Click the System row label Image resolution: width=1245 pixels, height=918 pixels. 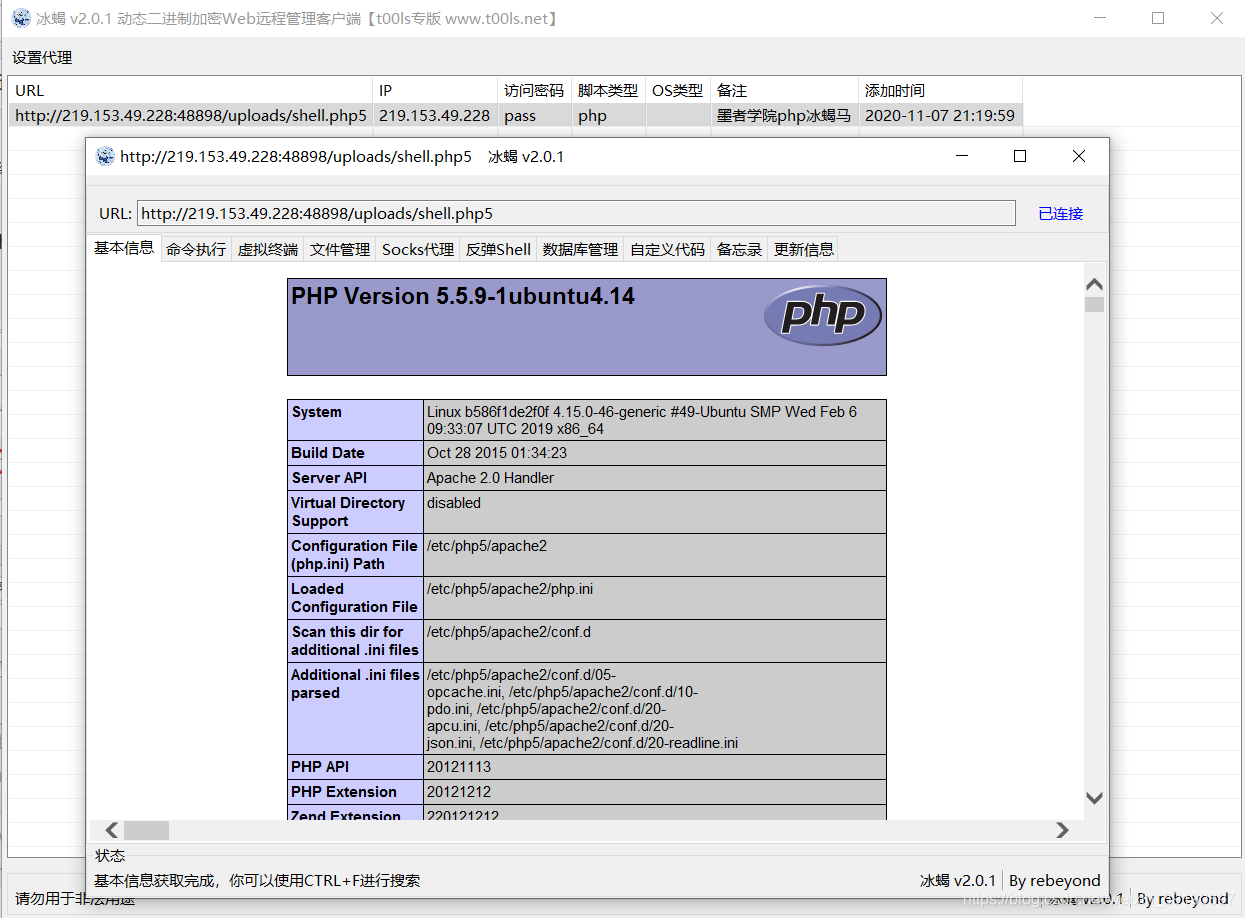[x=316, y=412]
